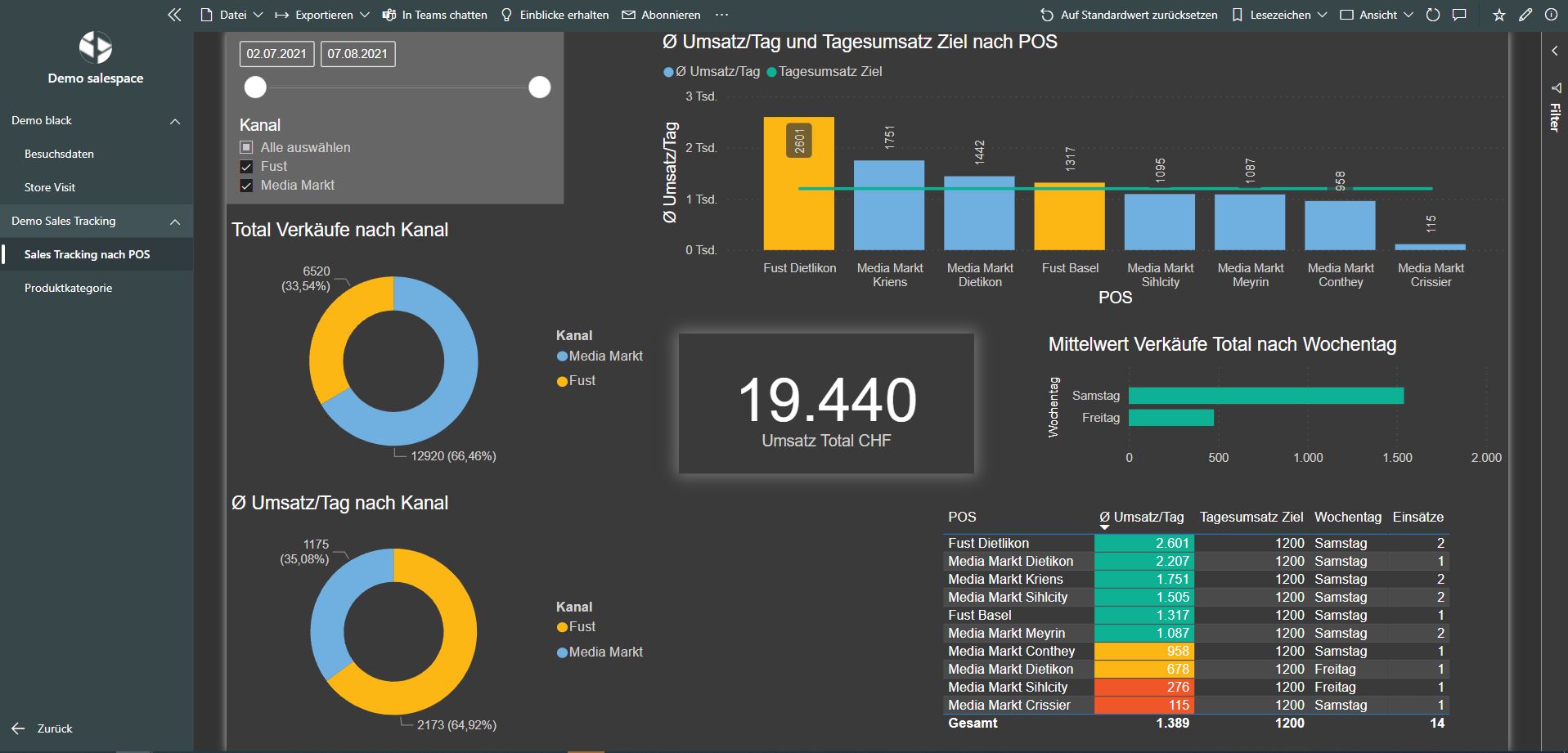The width and height of the screenshot is (1568, 753).
Task: Click Media Markt legend in Total Verkäufe
Action: click(600, 356)
